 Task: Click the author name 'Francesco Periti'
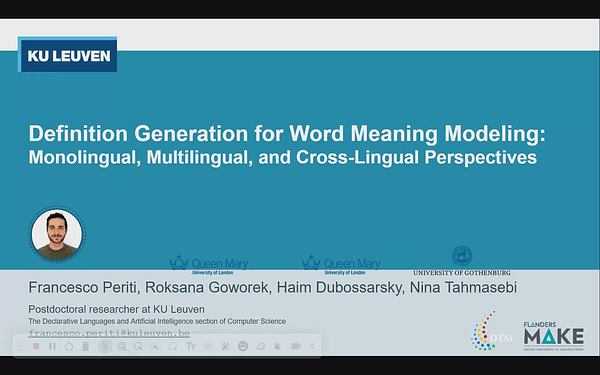83,287
